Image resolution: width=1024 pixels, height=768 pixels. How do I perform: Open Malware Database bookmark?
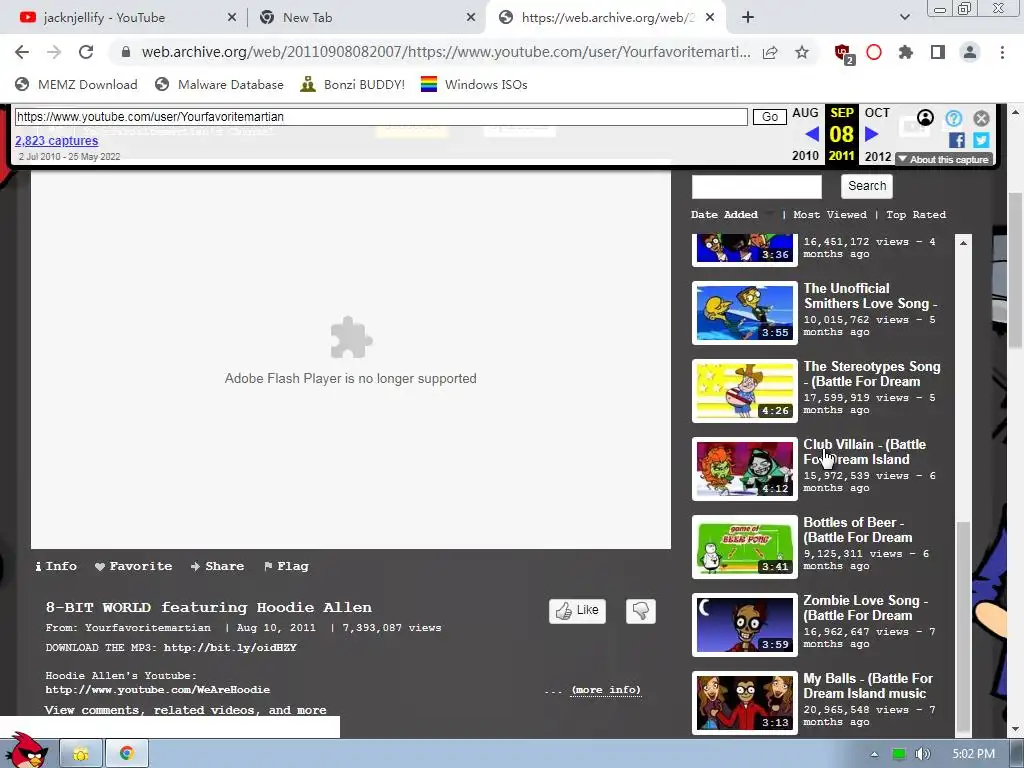(x=219, y=84)
